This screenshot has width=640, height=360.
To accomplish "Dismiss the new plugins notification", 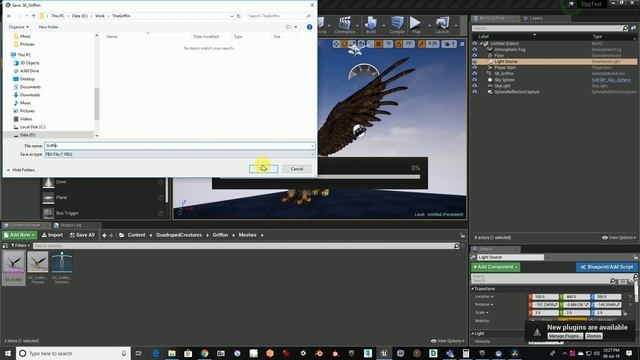I will click(x=594, y=336).
